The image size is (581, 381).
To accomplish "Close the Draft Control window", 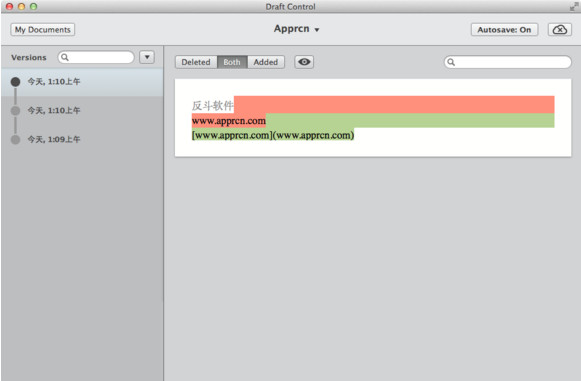I will click(x=10, y=6).
